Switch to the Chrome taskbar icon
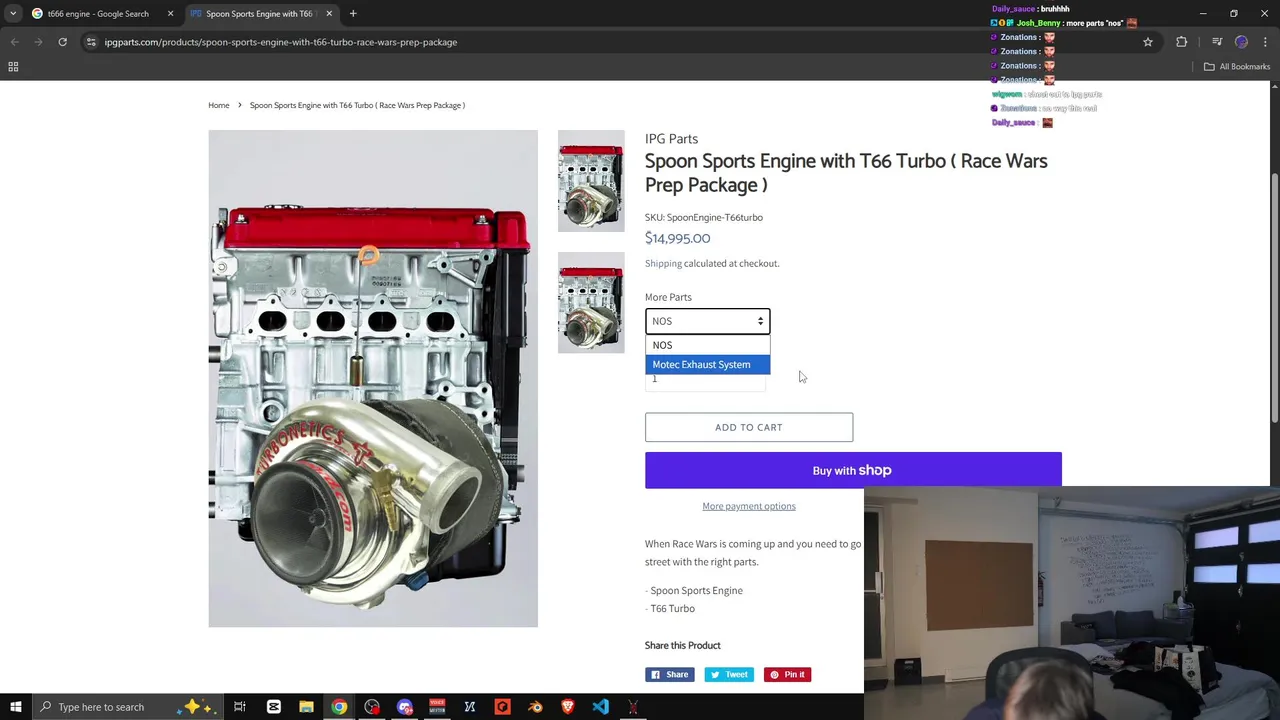The height and width of the screenshot is (720, 1280). (339, 707)
